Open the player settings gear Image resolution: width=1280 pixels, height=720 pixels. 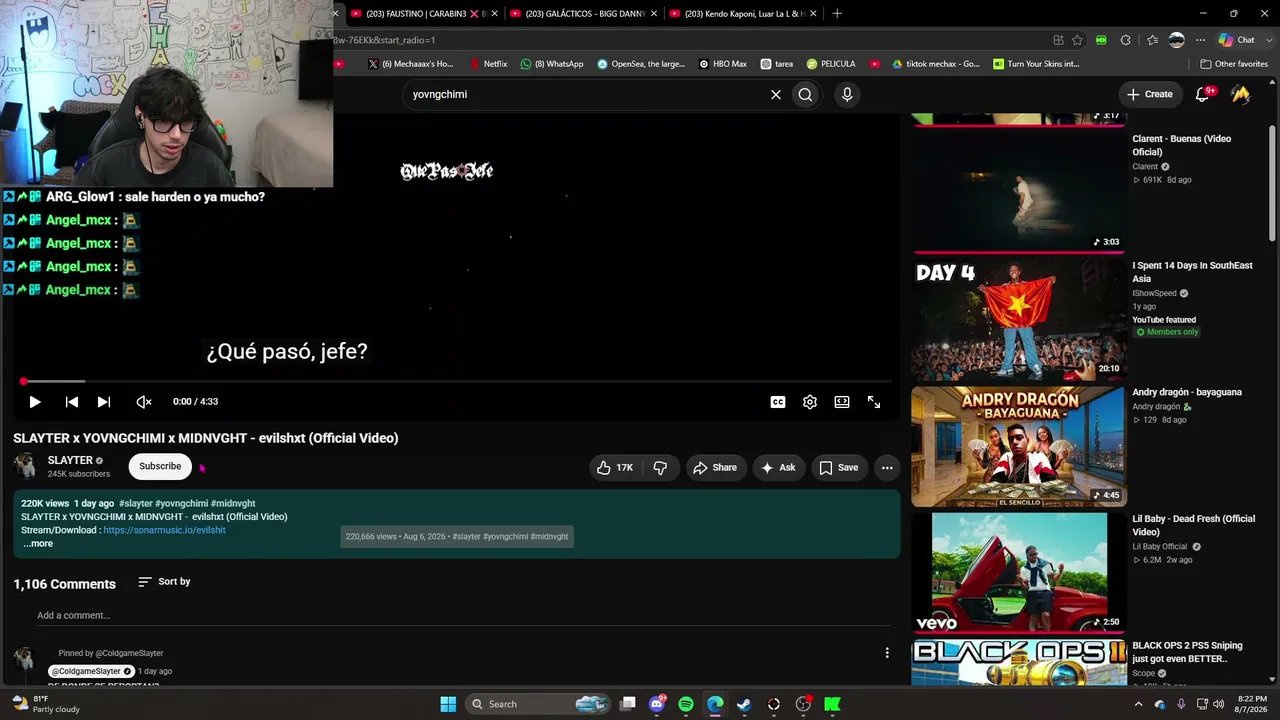coord(810,402)
